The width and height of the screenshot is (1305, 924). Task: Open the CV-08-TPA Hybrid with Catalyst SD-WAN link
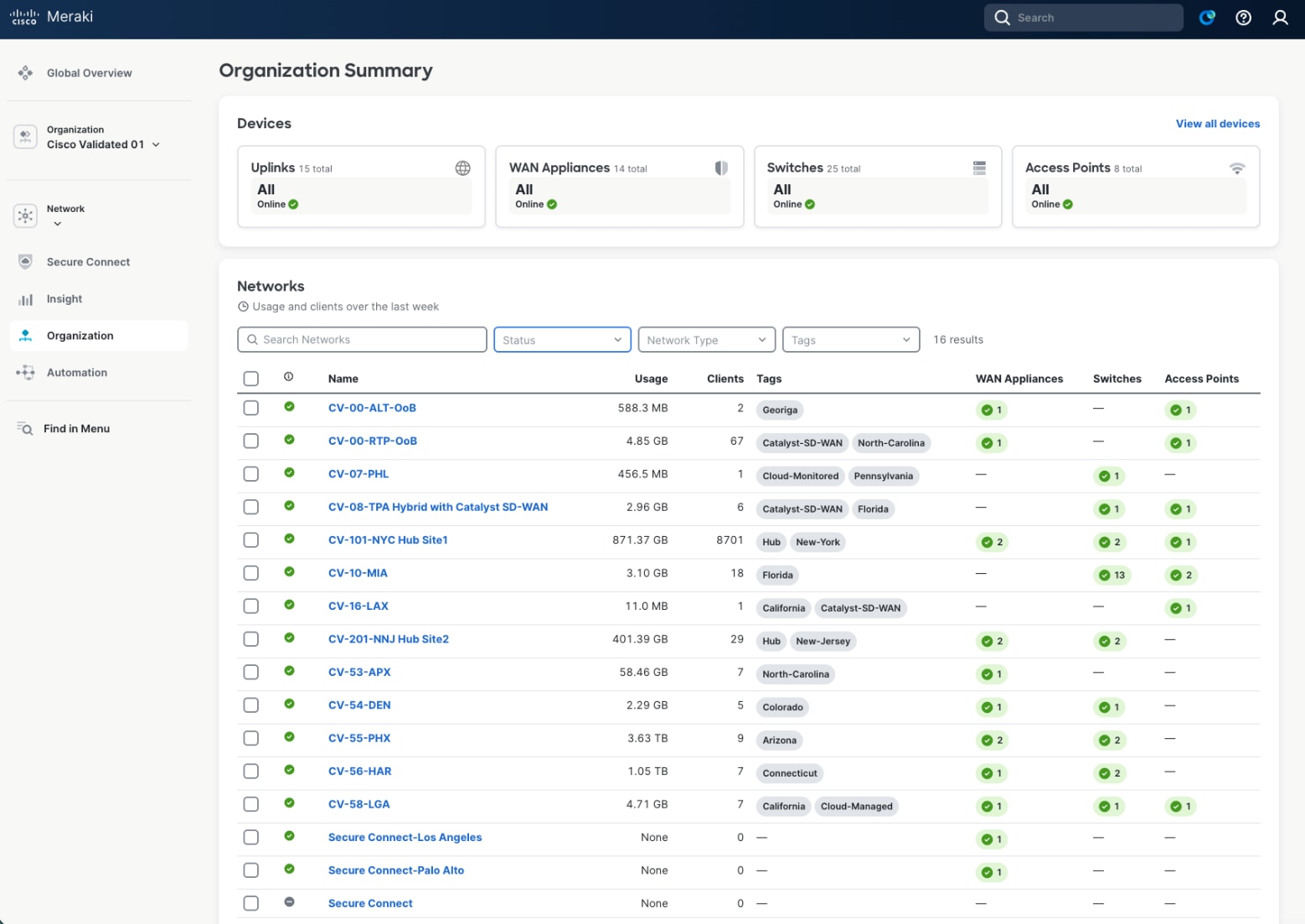[x=438, y=508]
